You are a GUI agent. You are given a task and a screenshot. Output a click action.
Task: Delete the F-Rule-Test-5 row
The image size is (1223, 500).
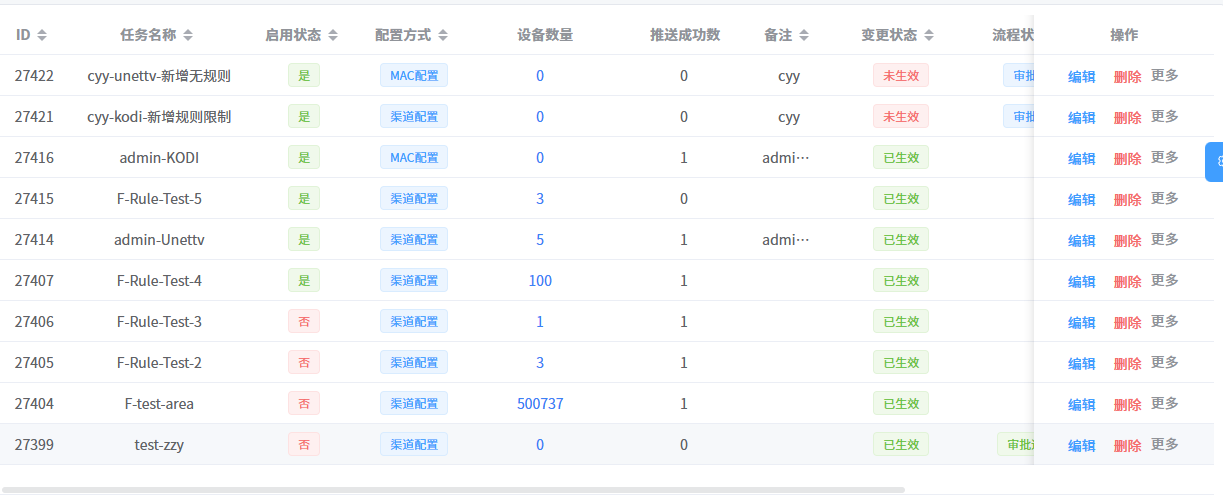pyautogui.click(x=1127, y=199)
